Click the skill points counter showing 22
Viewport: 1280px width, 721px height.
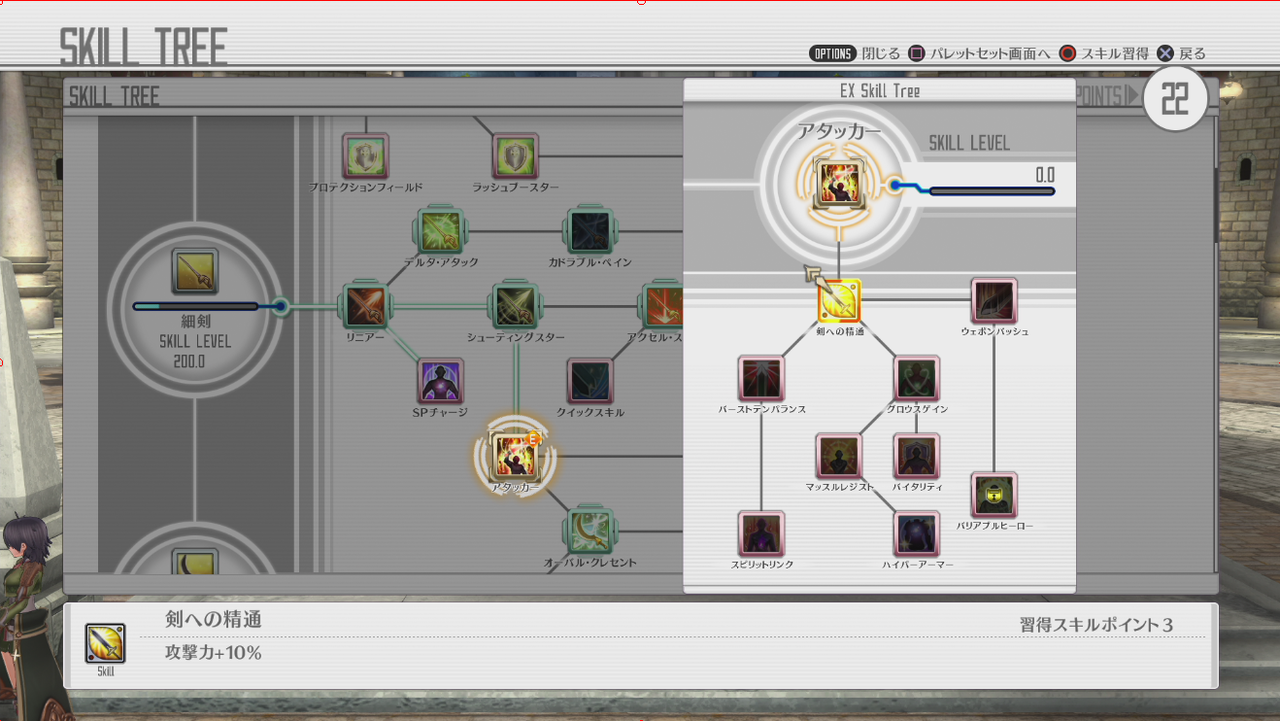pyautogui.click(x=1175, y=98)
